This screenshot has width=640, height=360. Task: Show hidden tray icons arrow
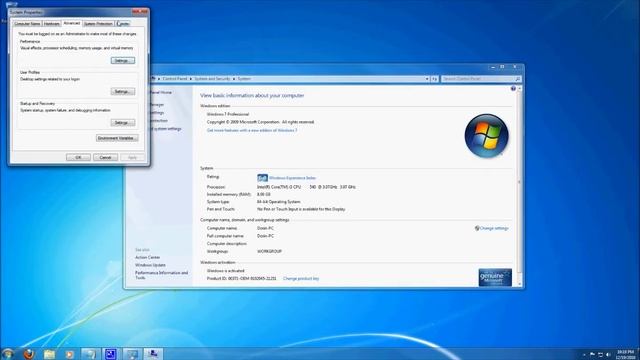(x=584, y=355)
